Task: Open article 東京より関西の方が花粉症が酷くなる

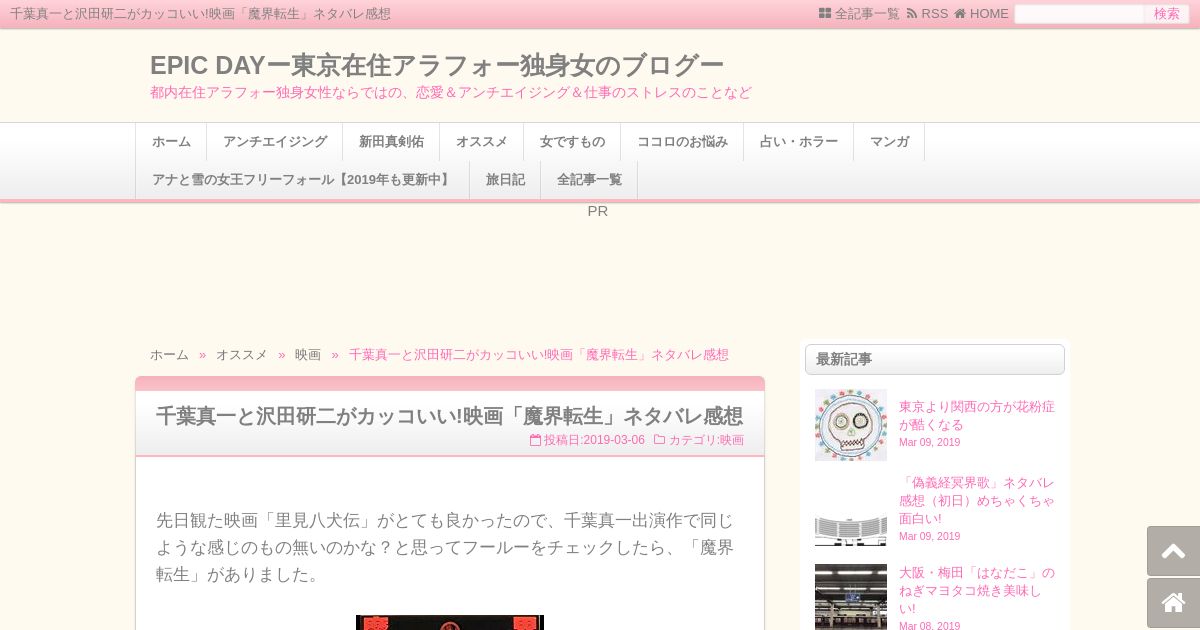Action: click(x=976, y=415)
